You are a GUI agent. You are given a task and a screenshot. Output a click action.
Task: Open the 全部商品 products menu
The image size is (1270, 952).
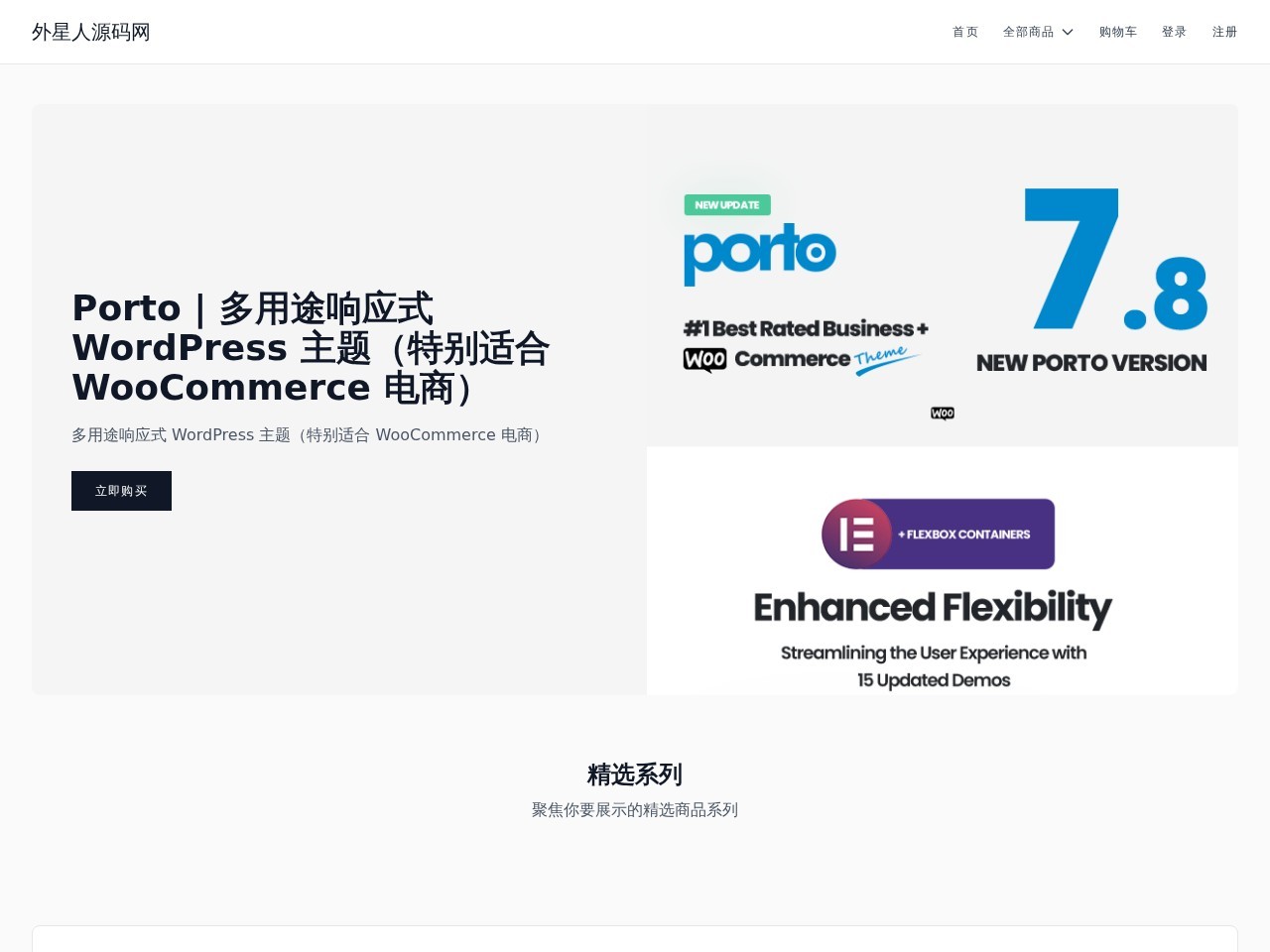[x=1028, y=32]
